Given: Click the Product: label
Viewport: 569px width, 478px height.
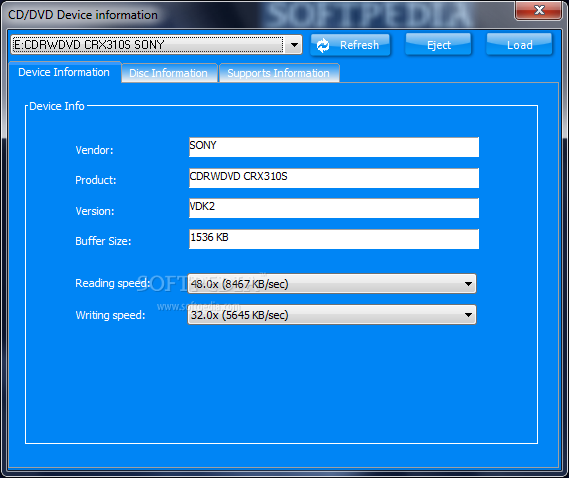Looking at the screenshot, I should 96,180.
